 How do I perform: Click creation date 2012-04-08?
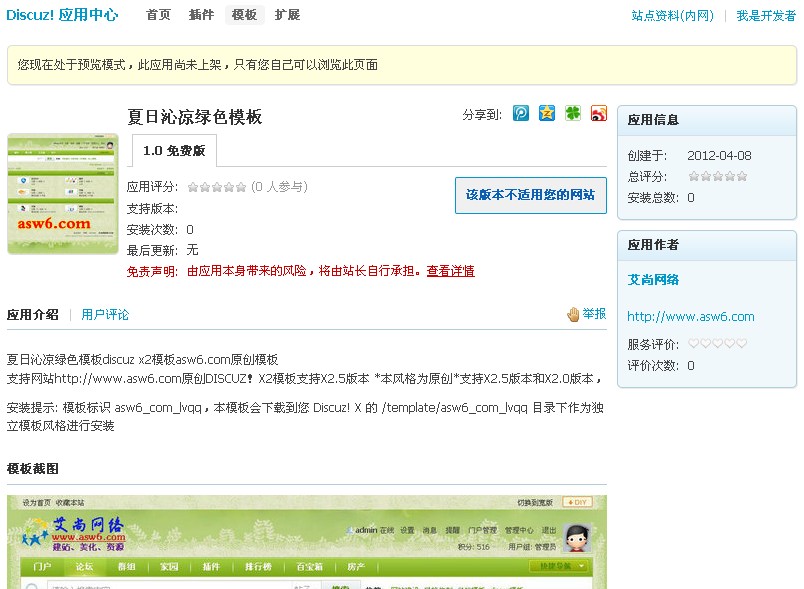pos(719,156)
